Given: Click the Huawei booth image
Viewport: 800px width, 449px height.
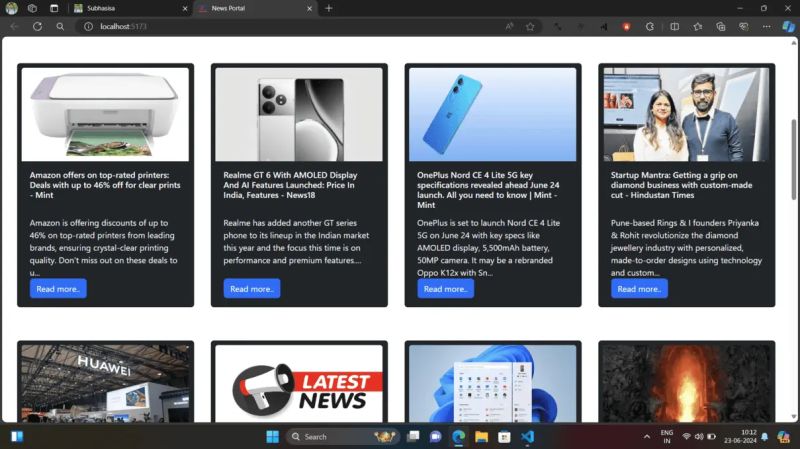Looking at the screenshot, I should 105,383.
